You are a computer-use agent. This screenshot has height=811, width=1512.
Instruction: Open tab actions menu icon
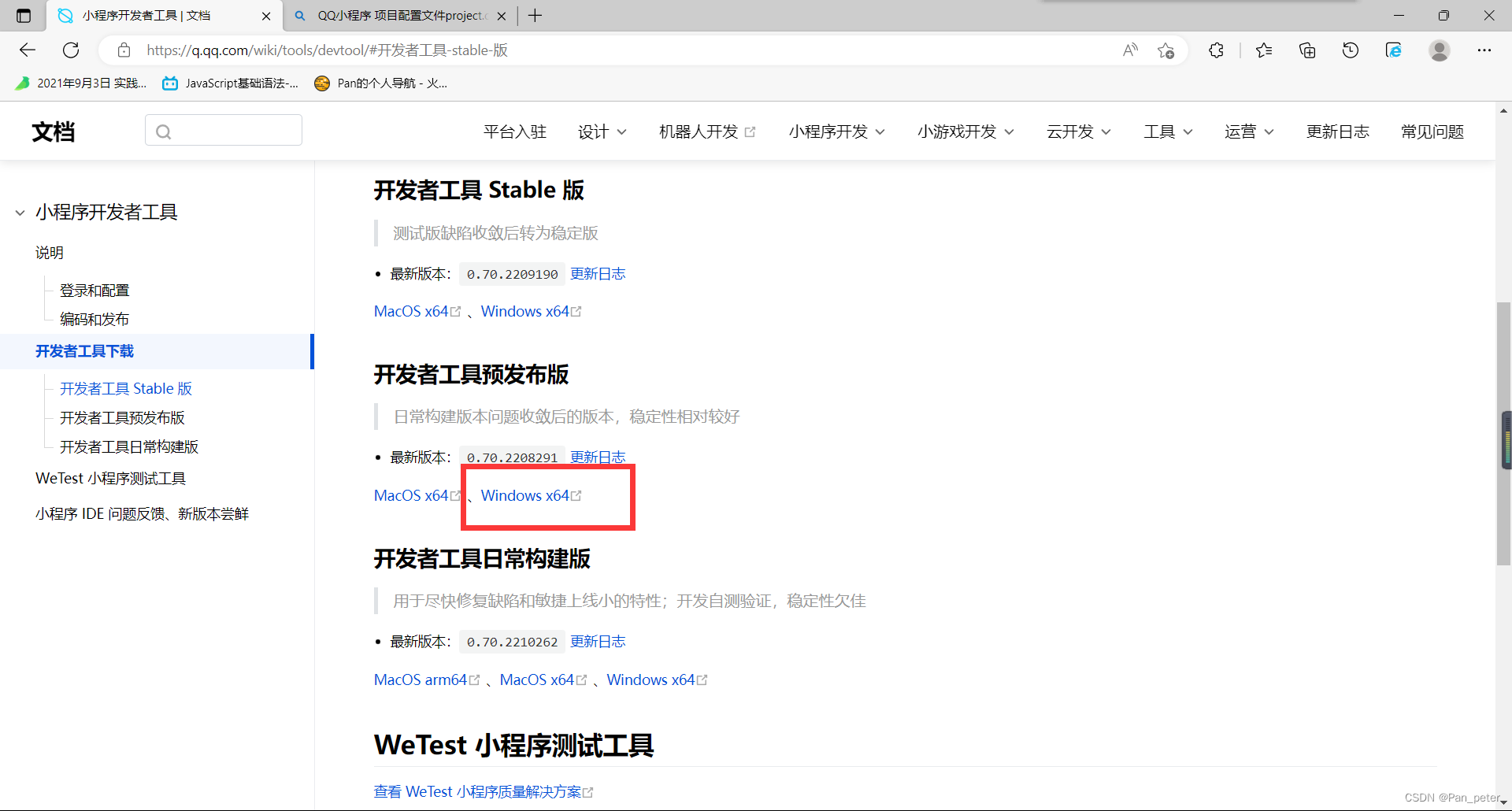[24, 16]
